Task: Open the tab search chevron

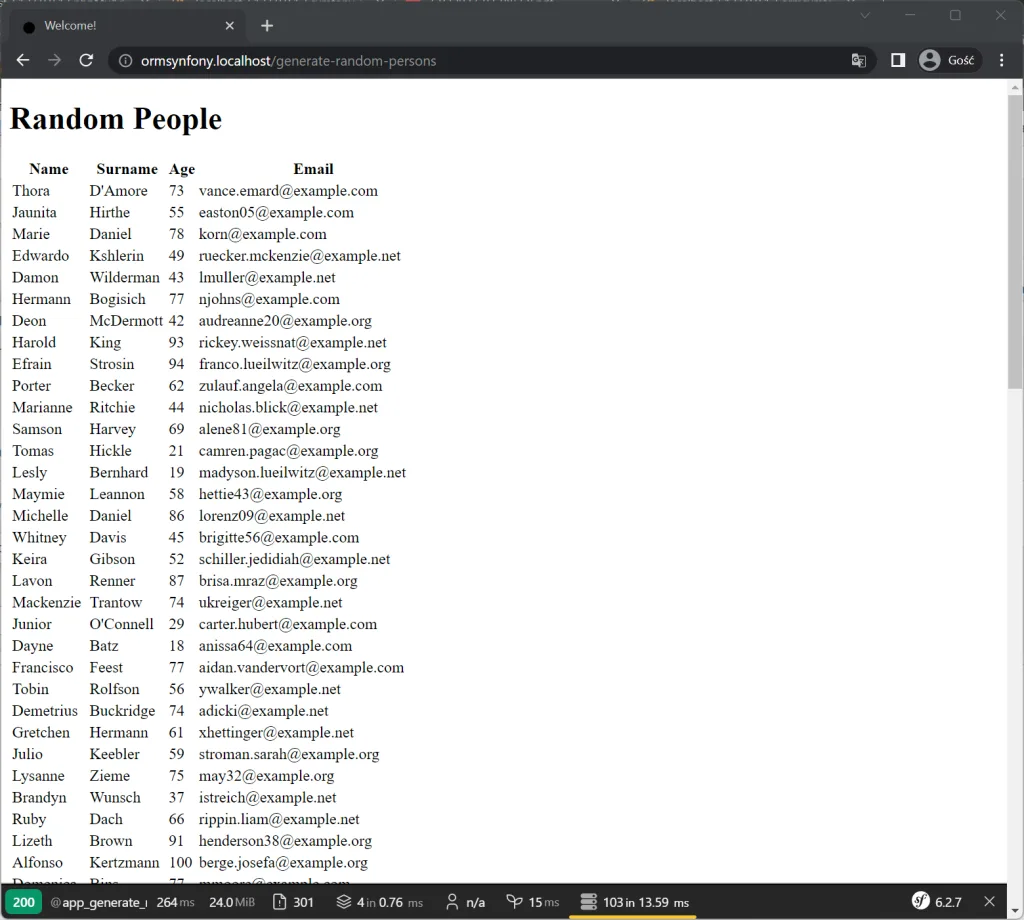Action: (x=865, y=15)
